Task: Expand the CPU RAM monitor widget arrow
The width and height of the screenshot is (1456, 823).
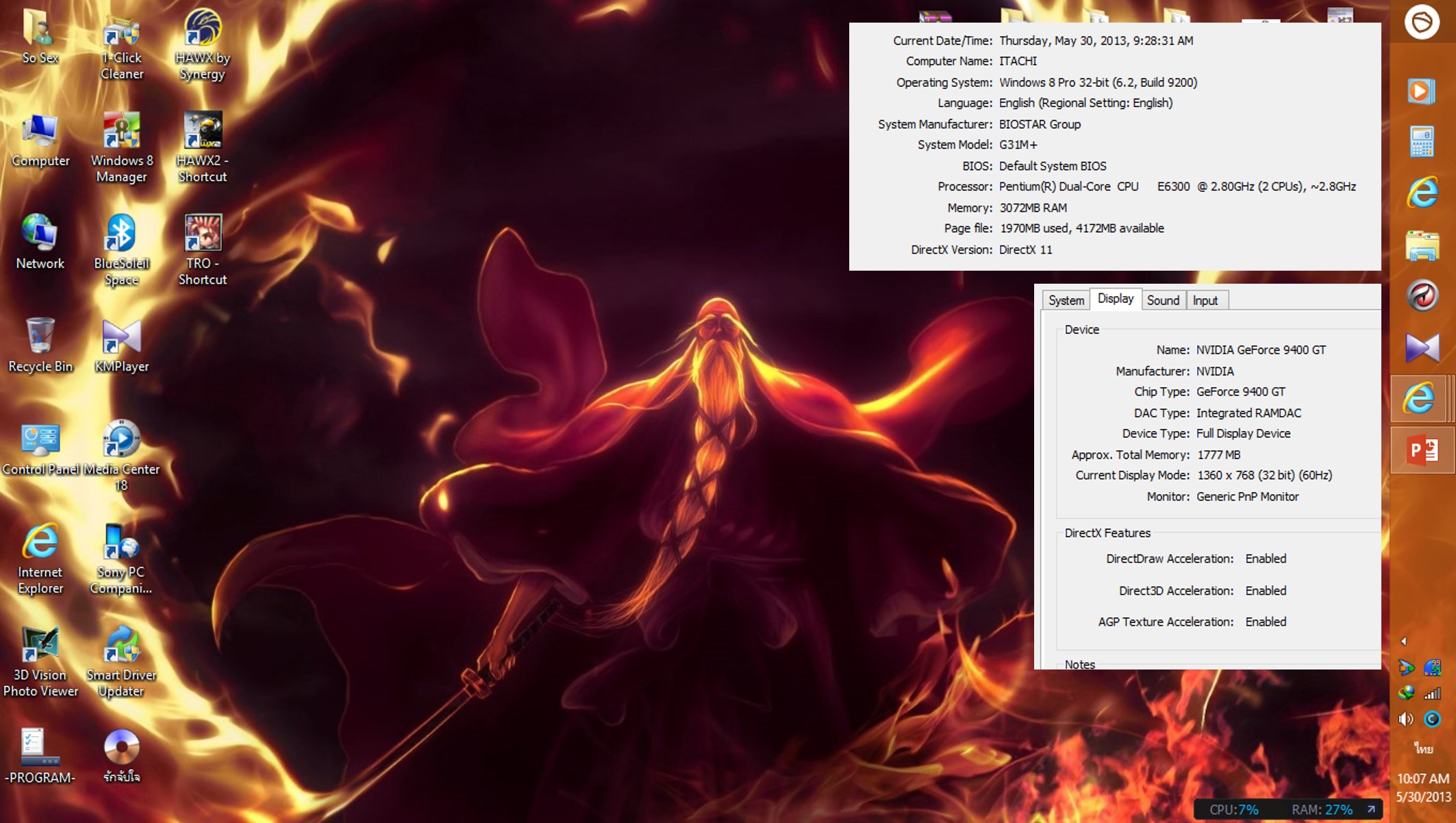Action: click(1371, 809)
